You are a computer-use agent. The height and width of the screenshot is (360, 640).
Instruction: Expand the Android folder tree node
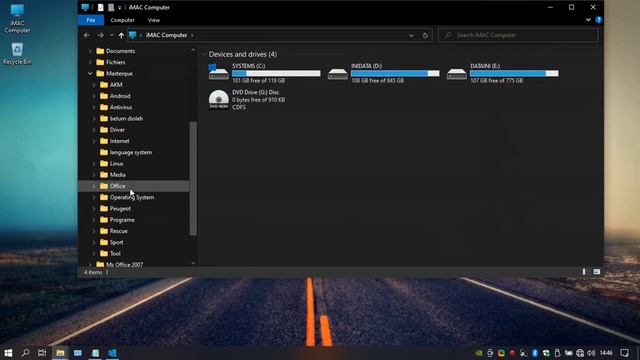(x=94, y=96)
